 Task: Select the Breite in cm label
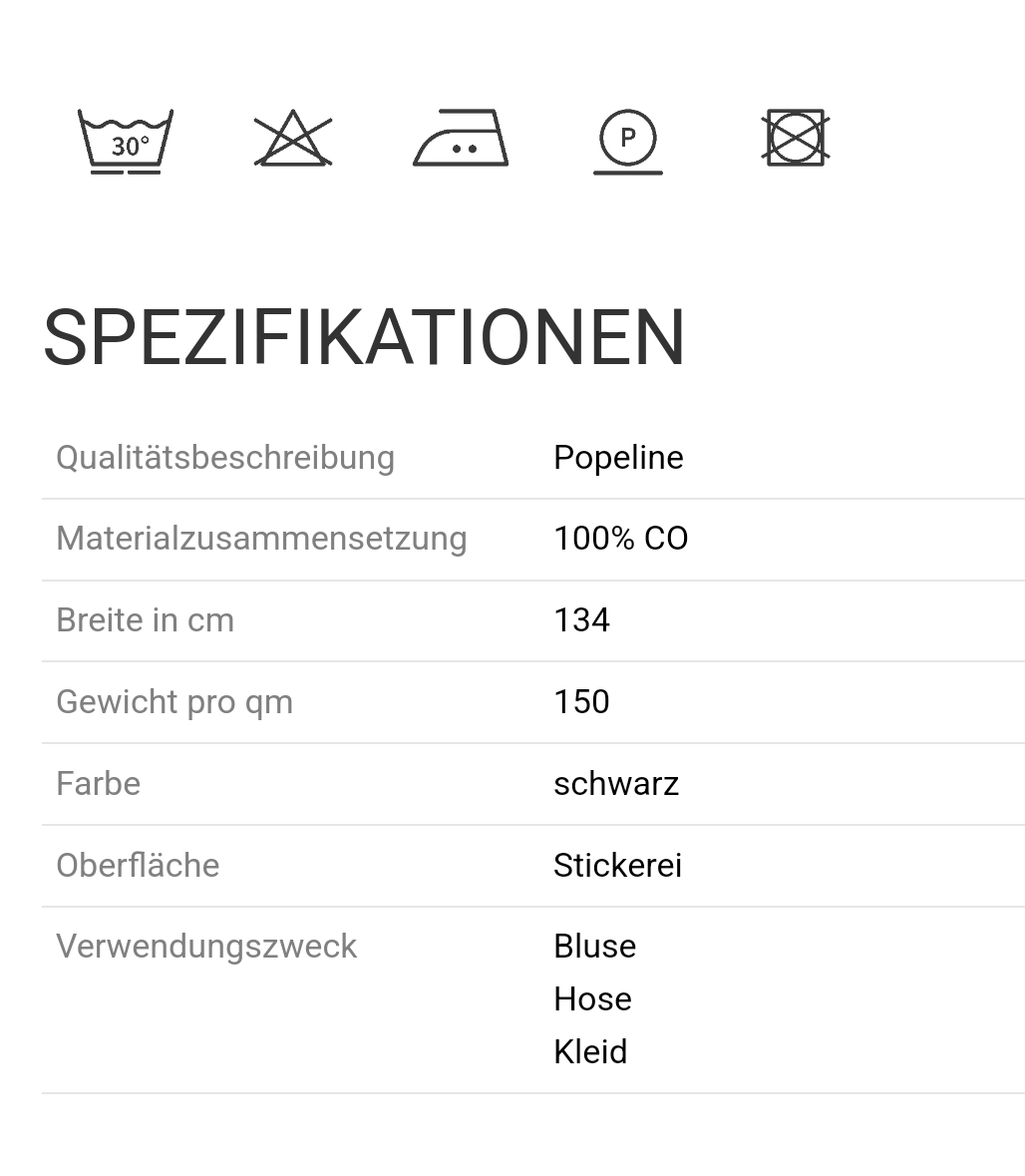[145, 620]
